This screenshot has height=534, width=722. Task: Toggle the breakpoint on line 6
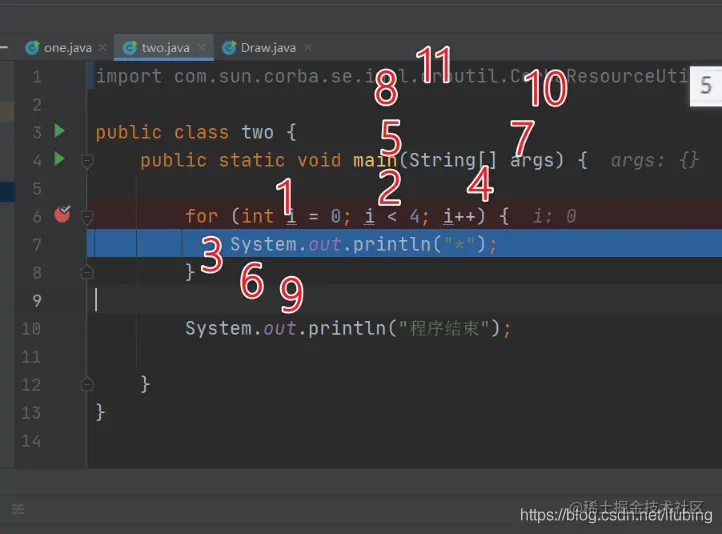click(62, 214)
